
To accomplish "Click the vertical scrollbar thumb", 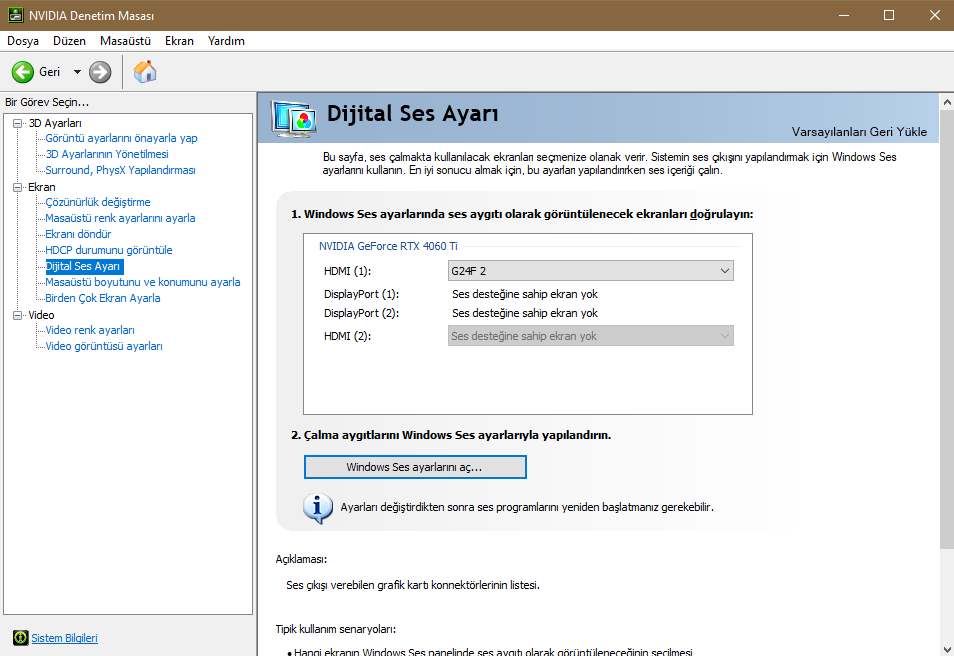I will 947,329.
